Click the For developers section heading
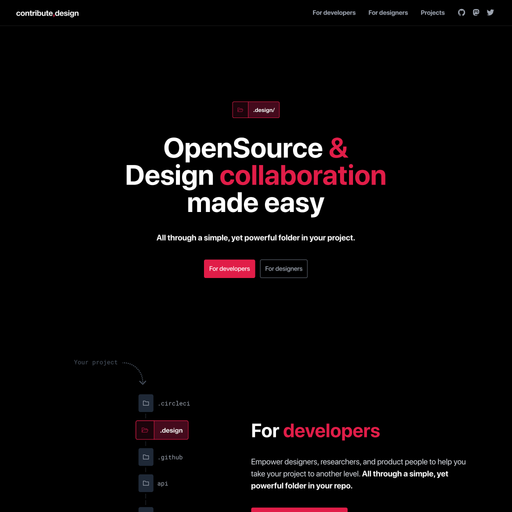 315,431
